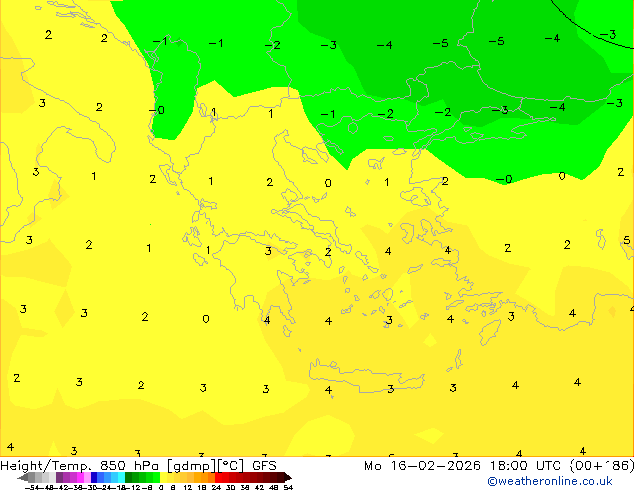
Task: Click the 'Mo 16-02-2026 18:00 UTC' timestamp
Action: pos(465,466)
